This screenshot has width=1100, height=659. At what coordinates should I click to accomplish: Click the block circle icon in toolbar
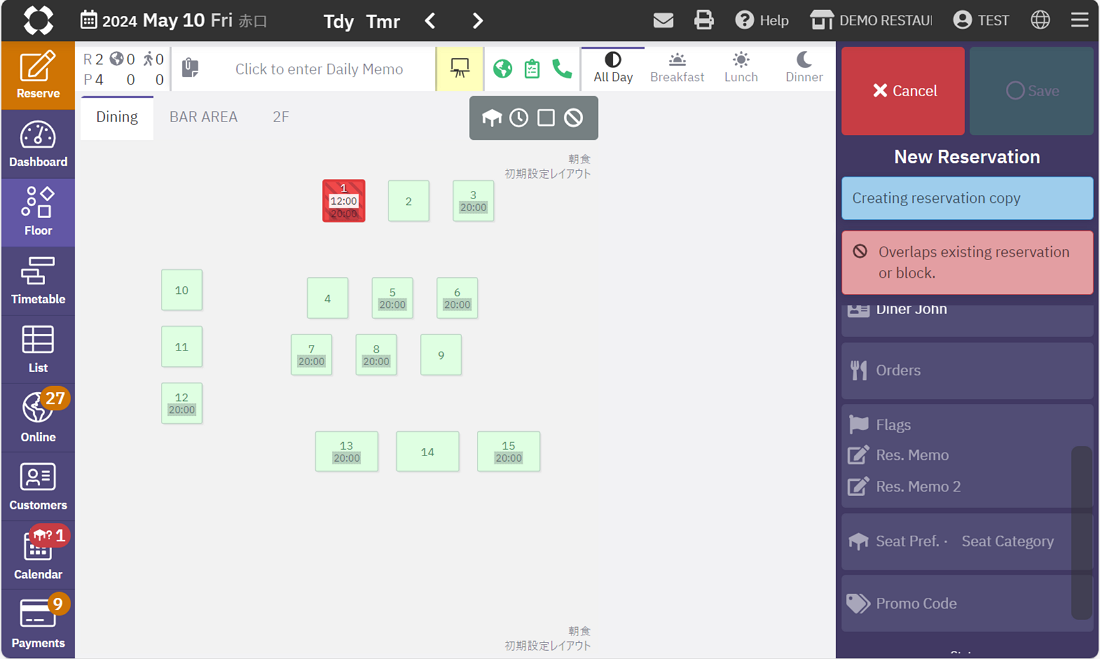573,118
